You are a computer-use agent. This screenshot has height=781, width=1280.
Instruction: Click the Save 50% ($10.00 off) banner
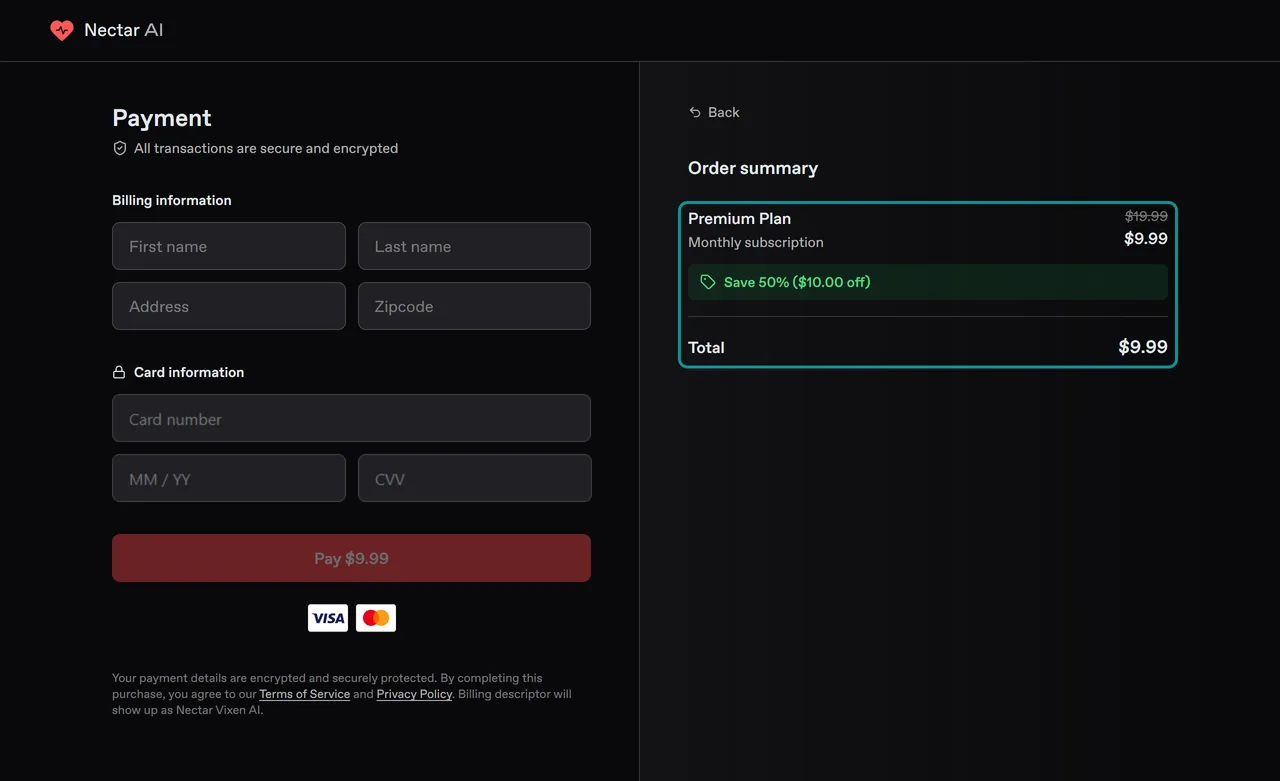[x=928, y=282]
